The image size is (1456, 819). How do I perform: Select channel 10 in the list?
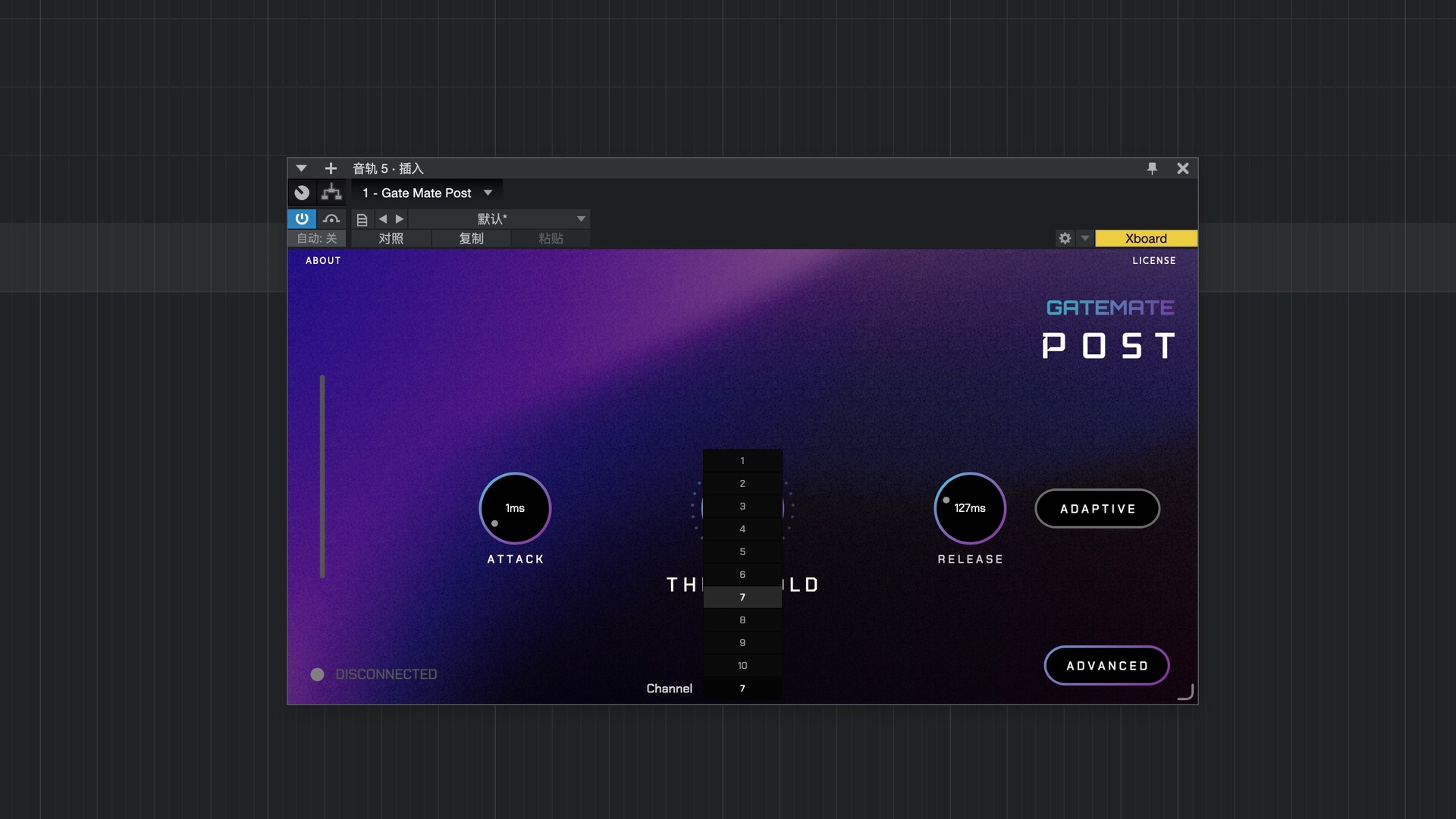[742, 665]
